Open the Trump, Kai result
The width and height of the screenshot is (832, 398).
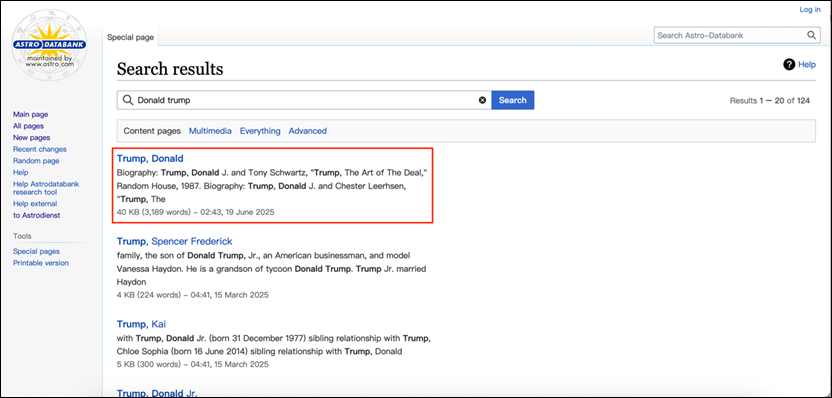point(141,324)
